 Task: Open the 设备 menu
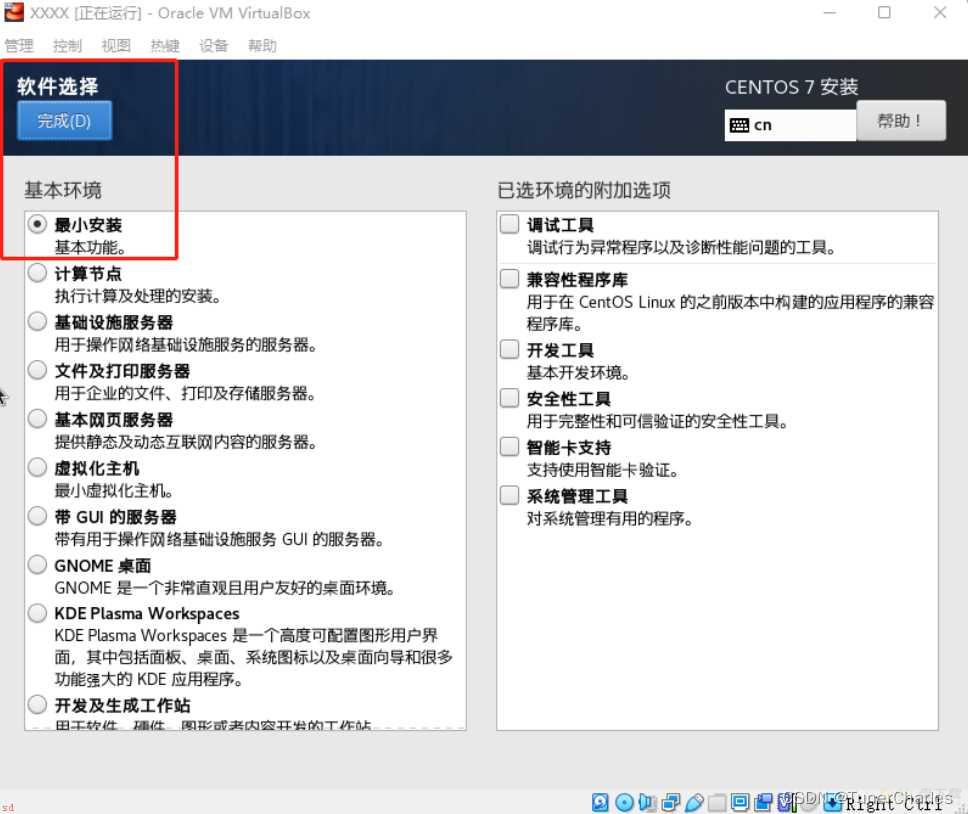tap(214, 46)
